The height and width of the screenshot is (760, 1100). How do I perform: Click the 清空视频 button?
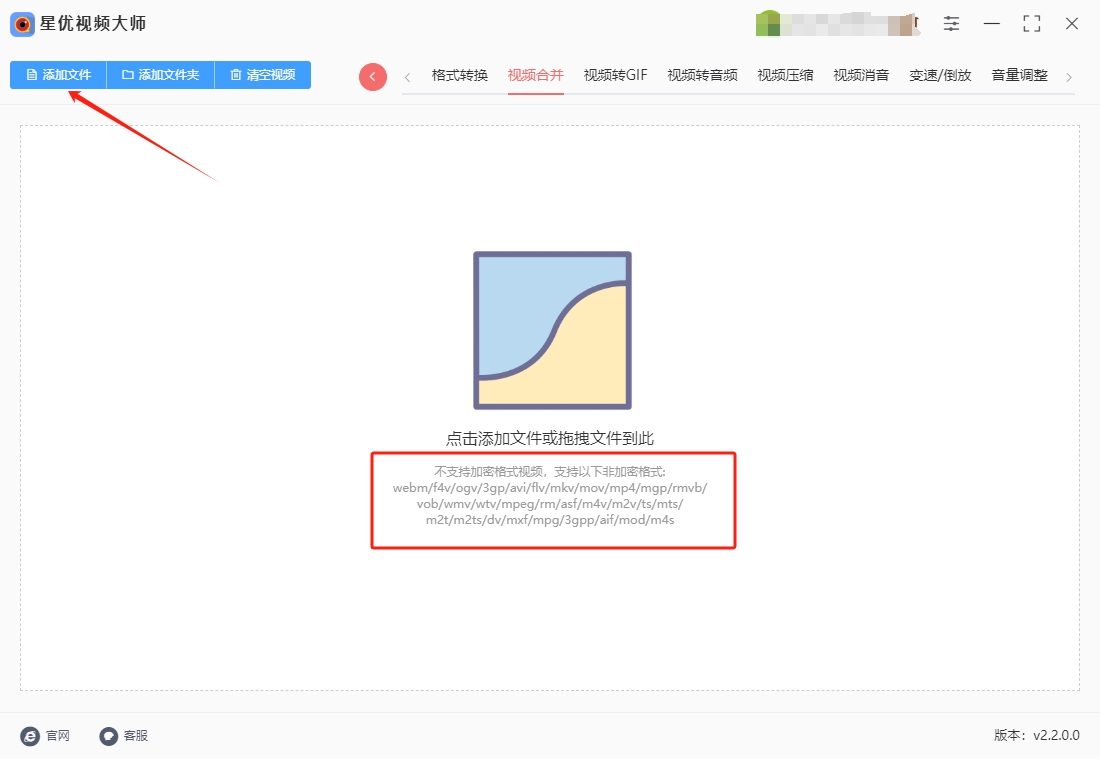262,75
